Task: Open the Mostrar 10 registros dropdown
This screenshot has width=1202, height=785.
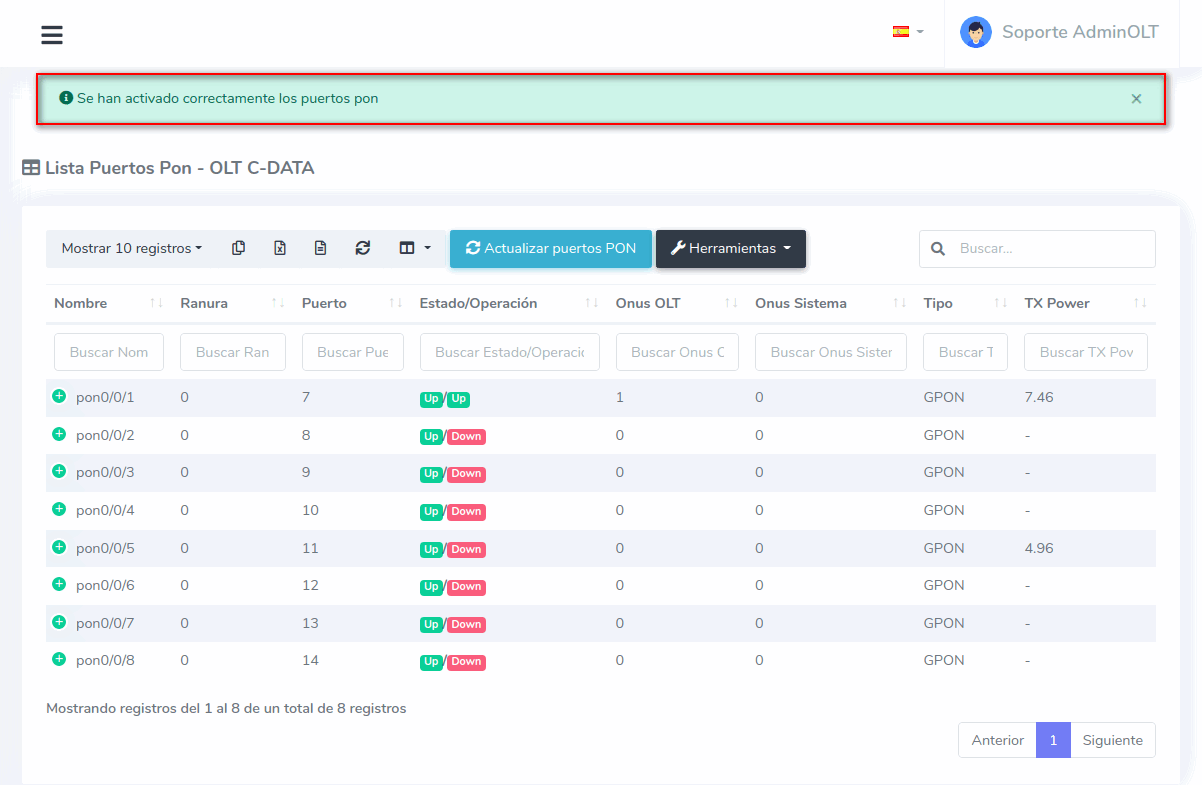Action: pyautogui.click(x=131, y=248)
